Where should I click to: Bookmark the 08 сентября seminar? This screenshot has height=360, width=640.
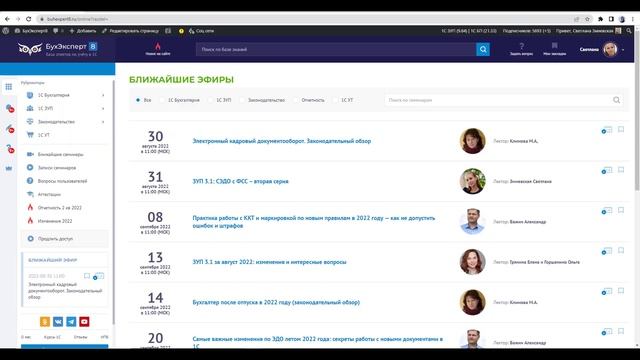point(621,210)
